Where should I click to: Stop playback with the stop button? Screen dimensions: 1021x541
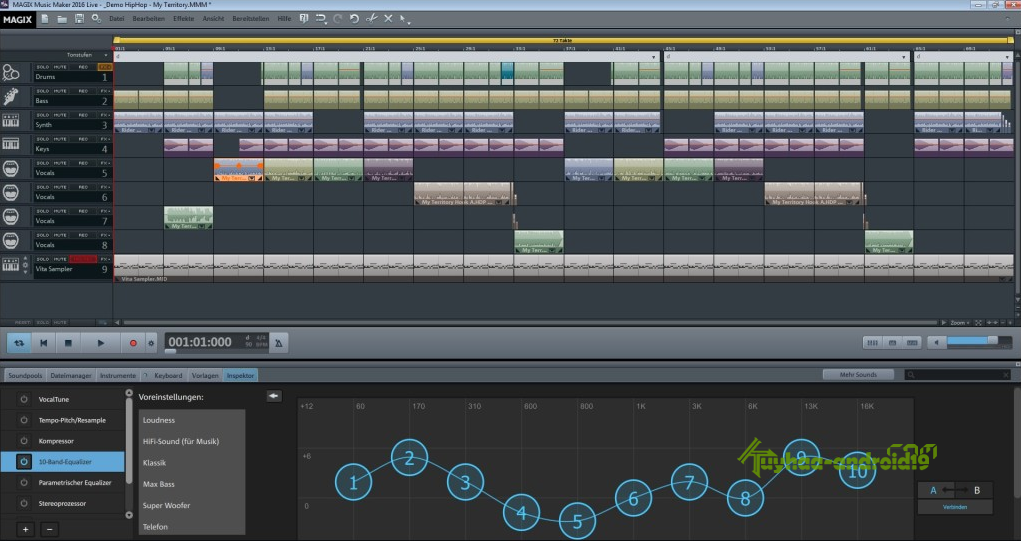pyautogui.click(x=68, y=343)
